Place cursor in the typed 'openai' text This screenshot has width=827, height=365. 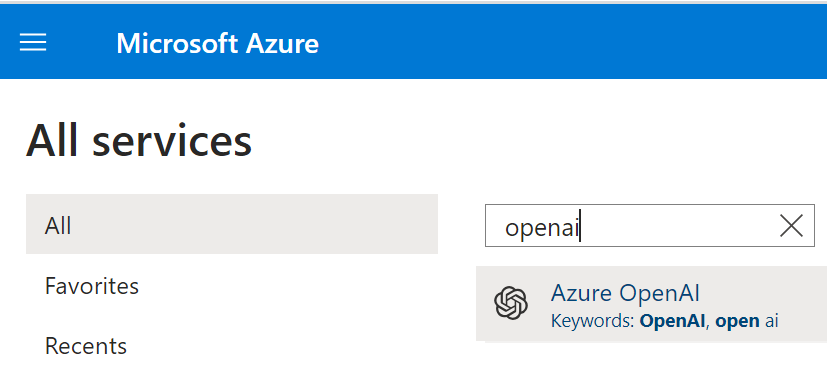pos(542,228)
